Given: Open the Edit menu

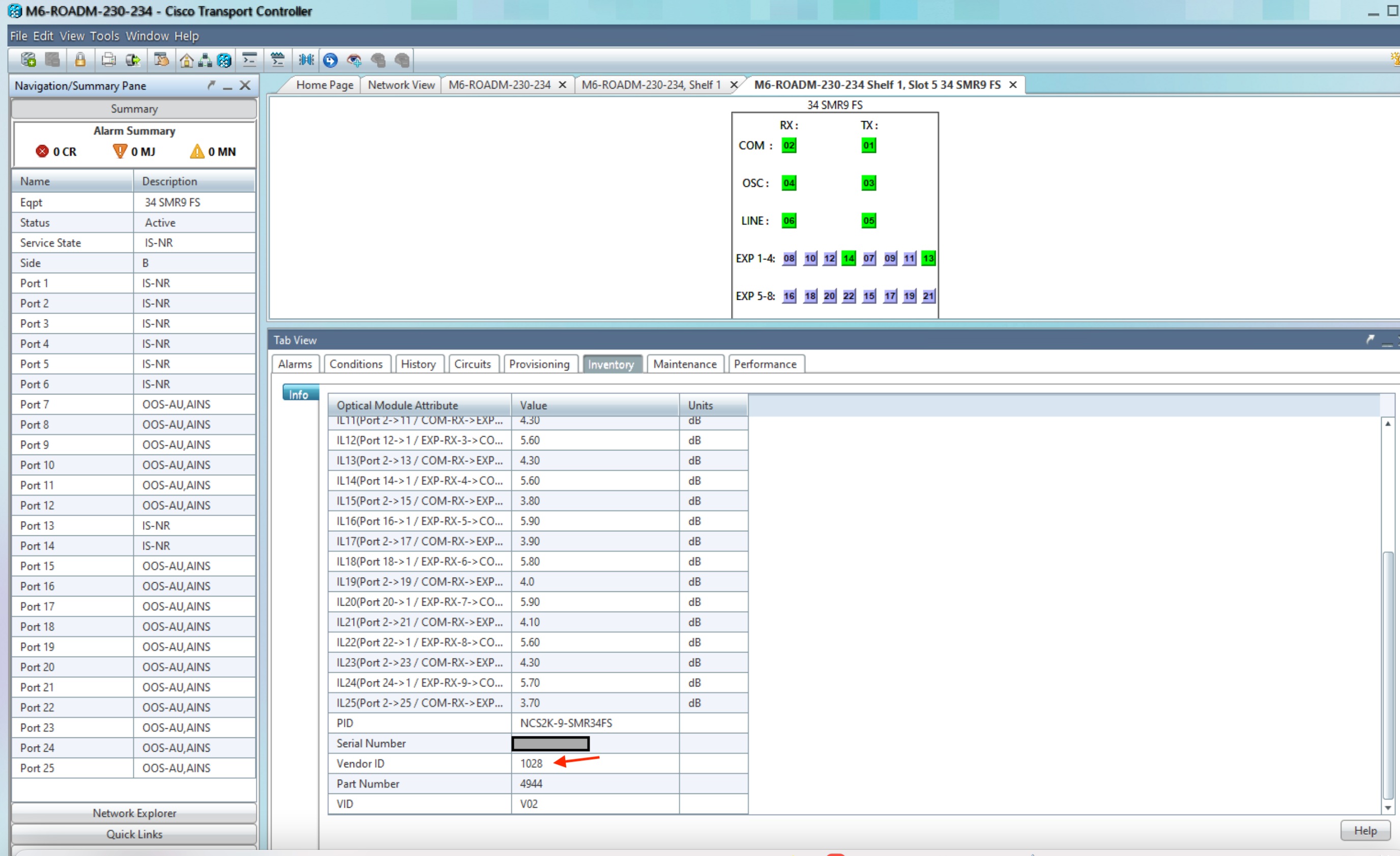Looking at the screenshot, I should pos(43,36).
